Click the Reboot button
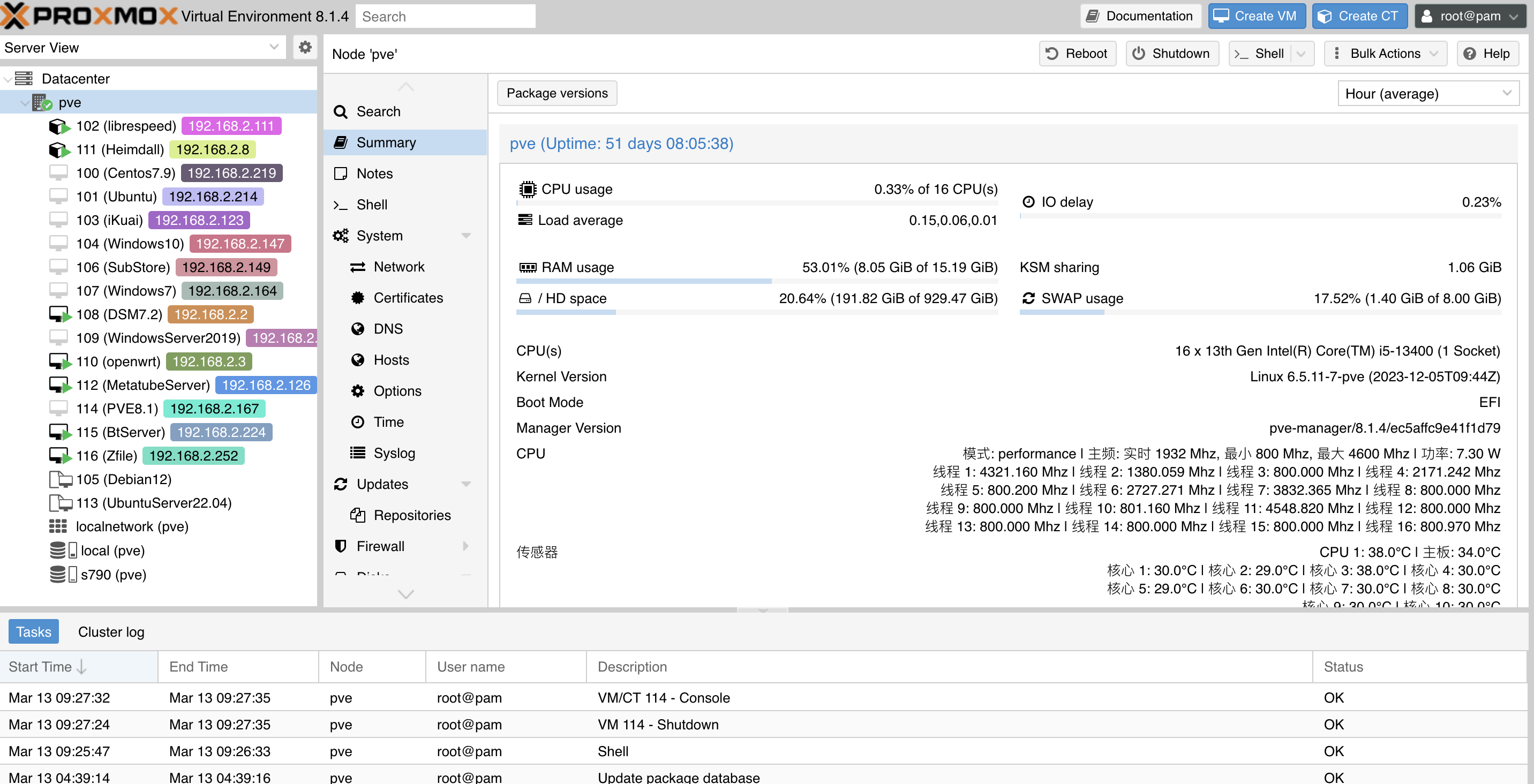The width and height of the screenshot is (1534, 784). (x=1077, y=54)
